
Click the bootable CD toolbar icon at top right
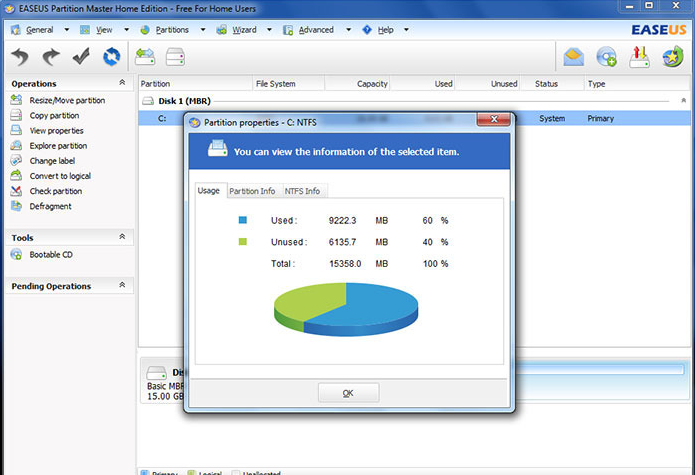click(x=606, y=57)
